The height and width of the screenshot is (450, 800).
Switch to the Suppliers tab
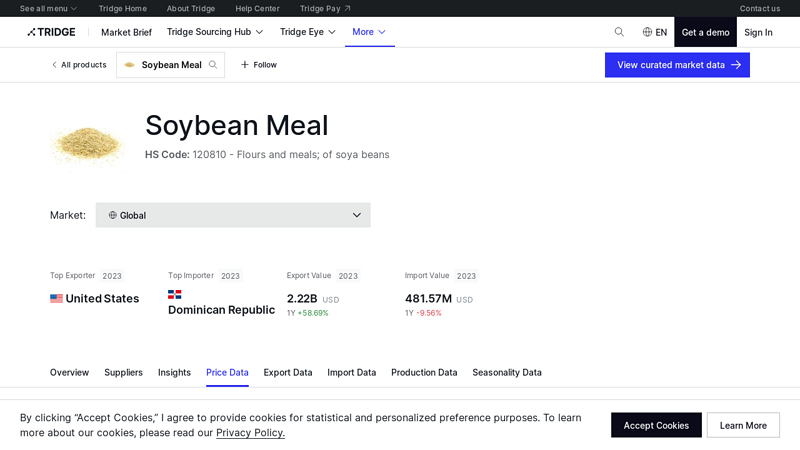[123, 372]
